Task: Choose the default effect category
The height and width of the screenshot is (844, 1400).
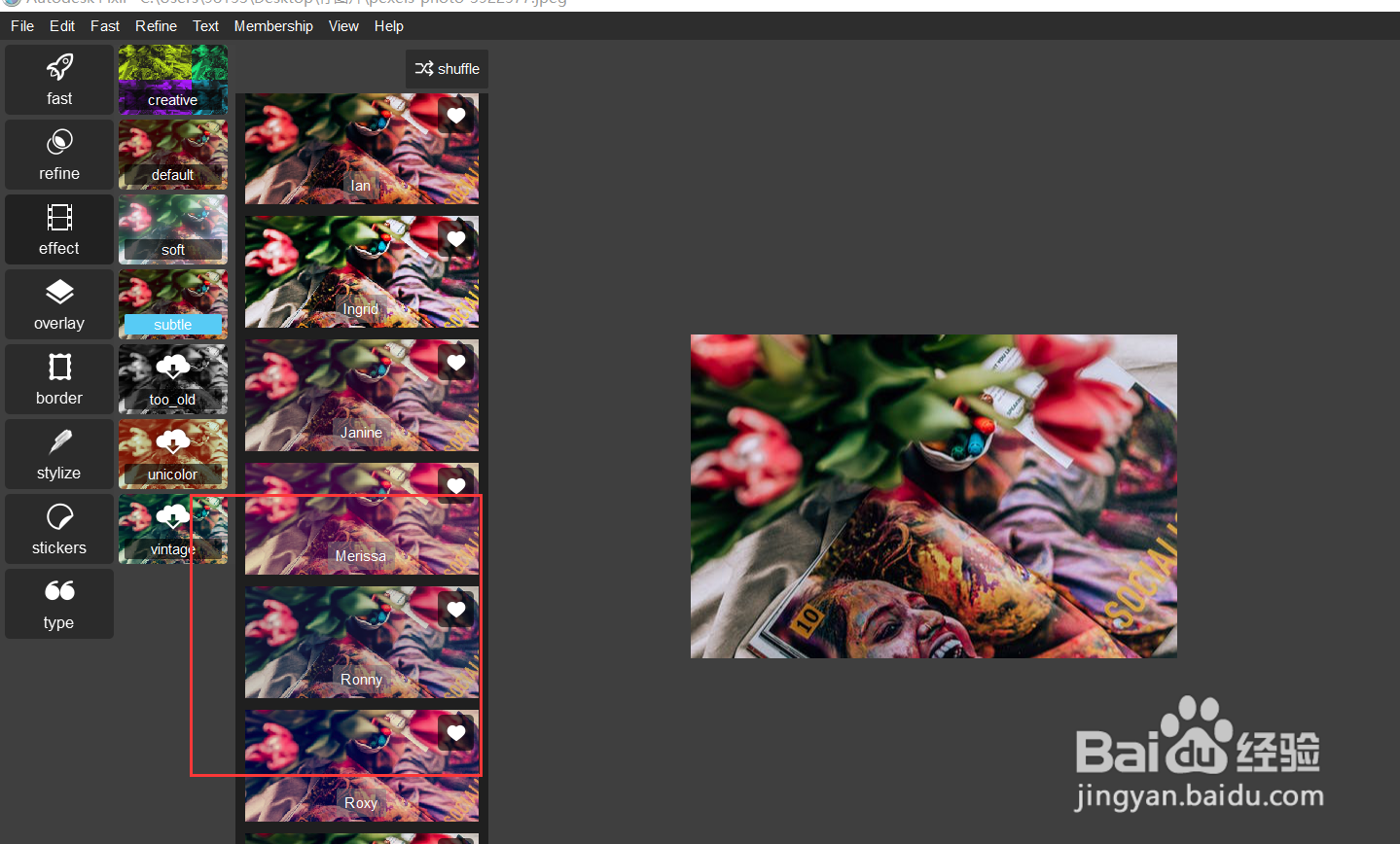Action: click(x=173, y=155)
